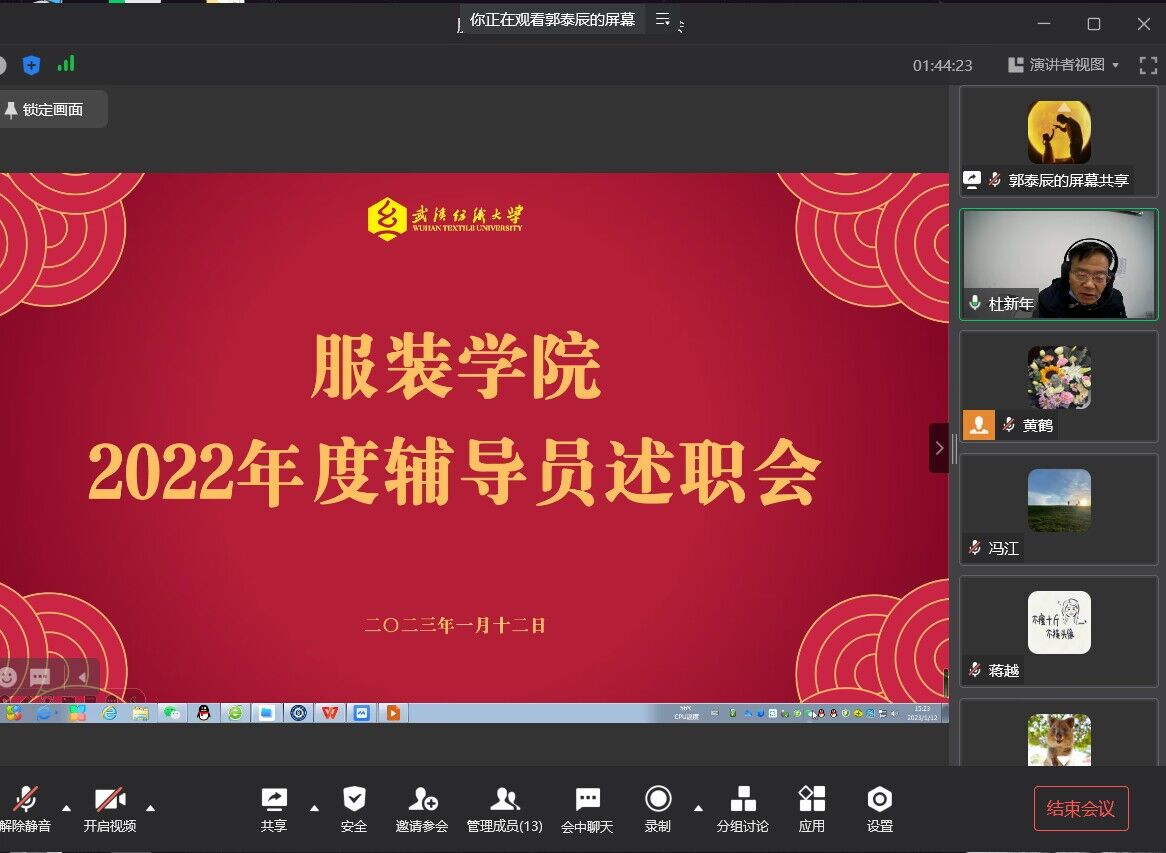Click the End Meeting button

click(1080, 809)
